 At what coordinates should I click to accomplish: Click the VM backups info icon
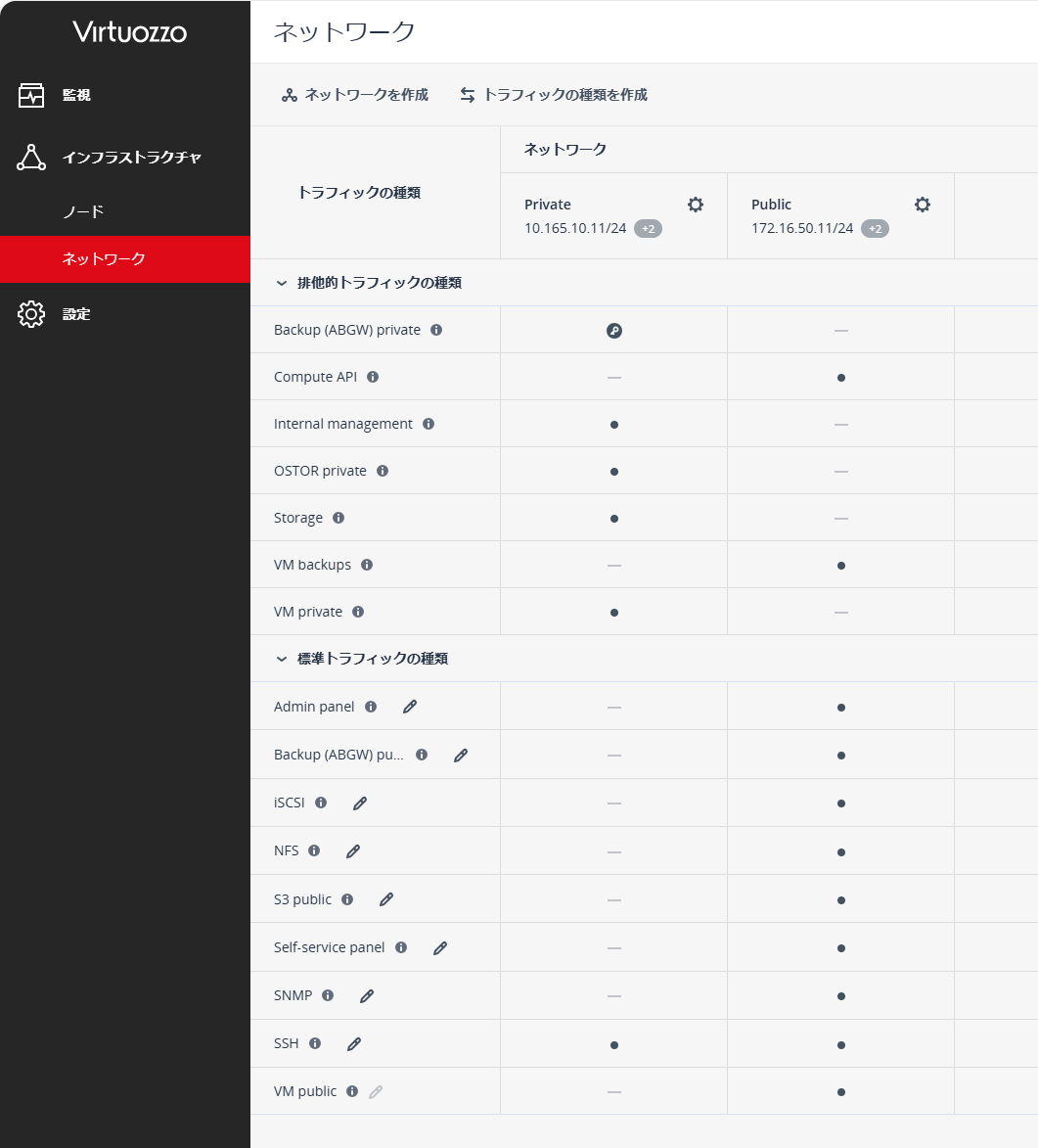(x=367, y=565)
